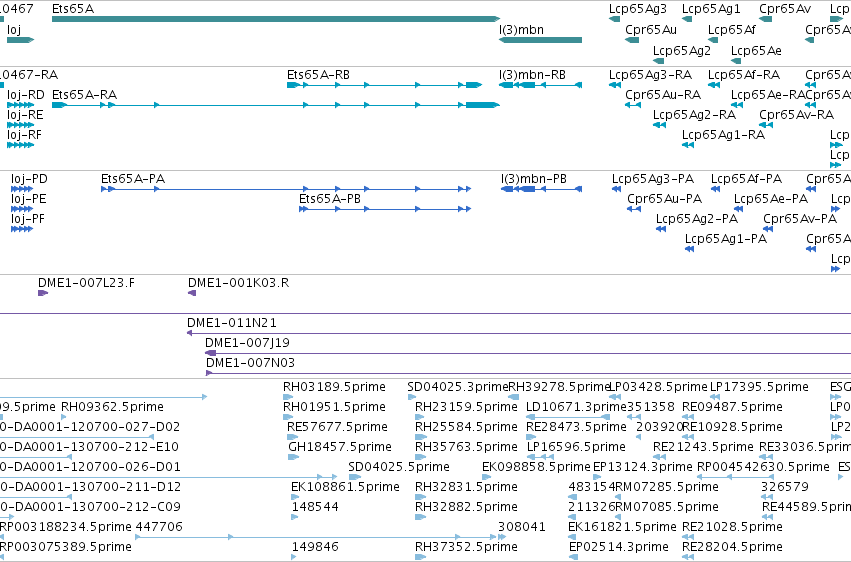The width and height of the screenshot is (851, 562).
Task: Select protein Ets65A-PB label
Action: [x=329, y=199]
